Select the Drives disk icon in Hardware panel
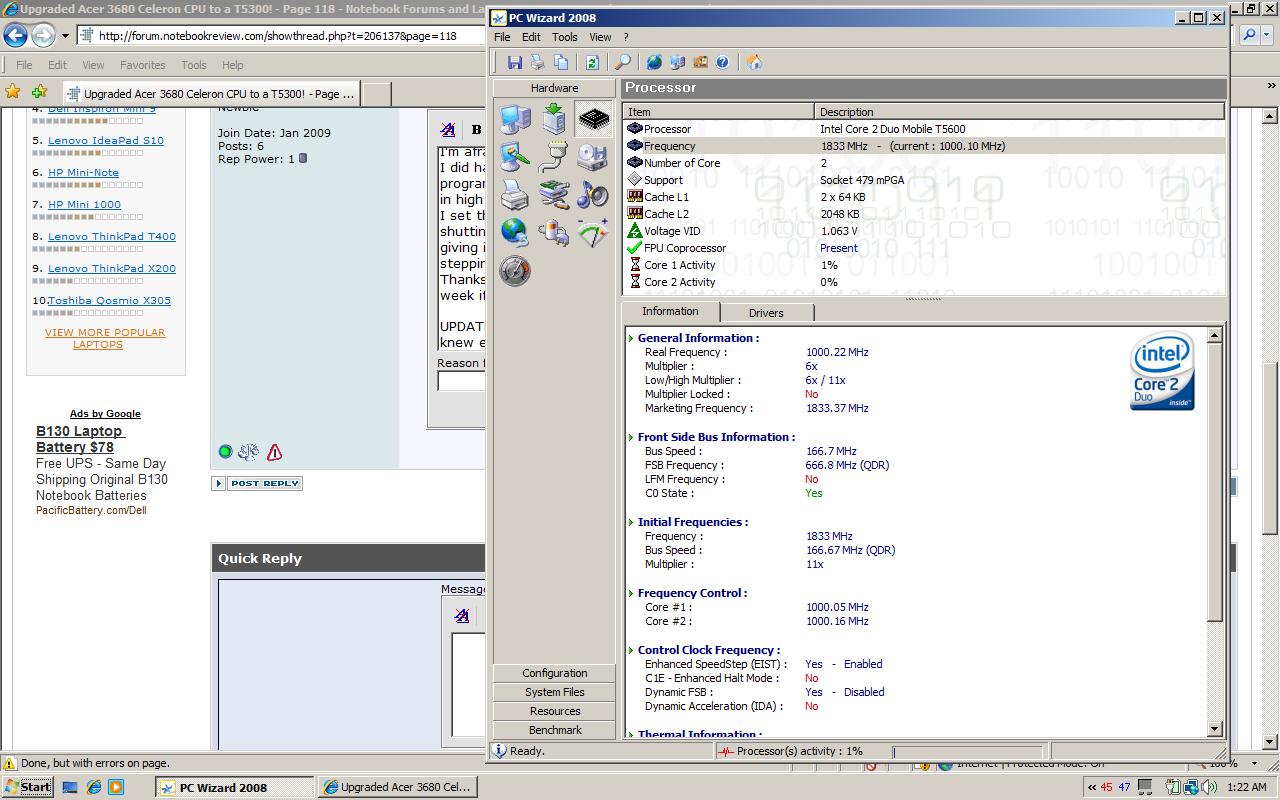This screenshot has height=800, width=1280. (593, 158)
